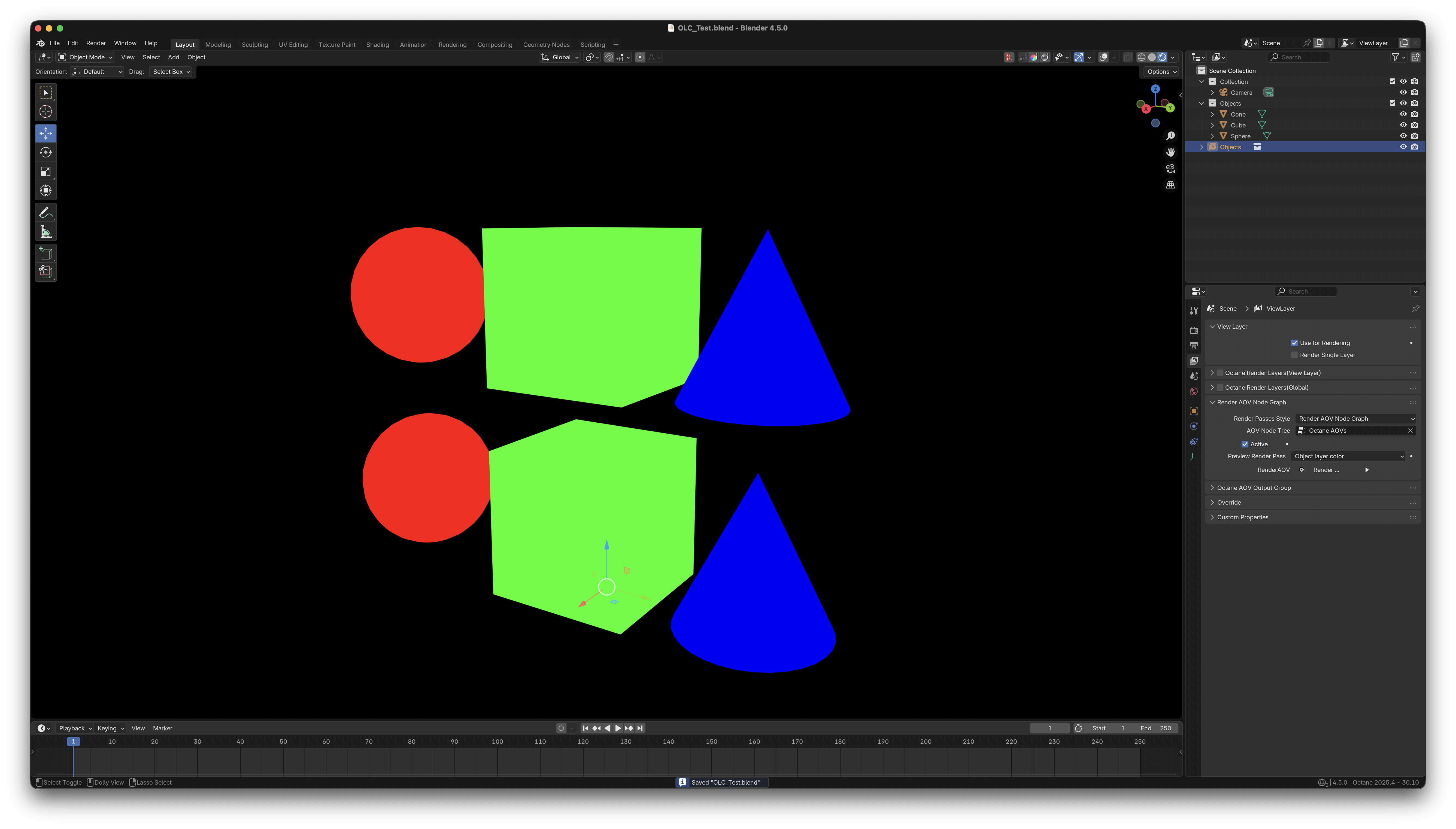The image size is (1456, 829).
Task: Open the timeline Playback popover
Action: 75,728
